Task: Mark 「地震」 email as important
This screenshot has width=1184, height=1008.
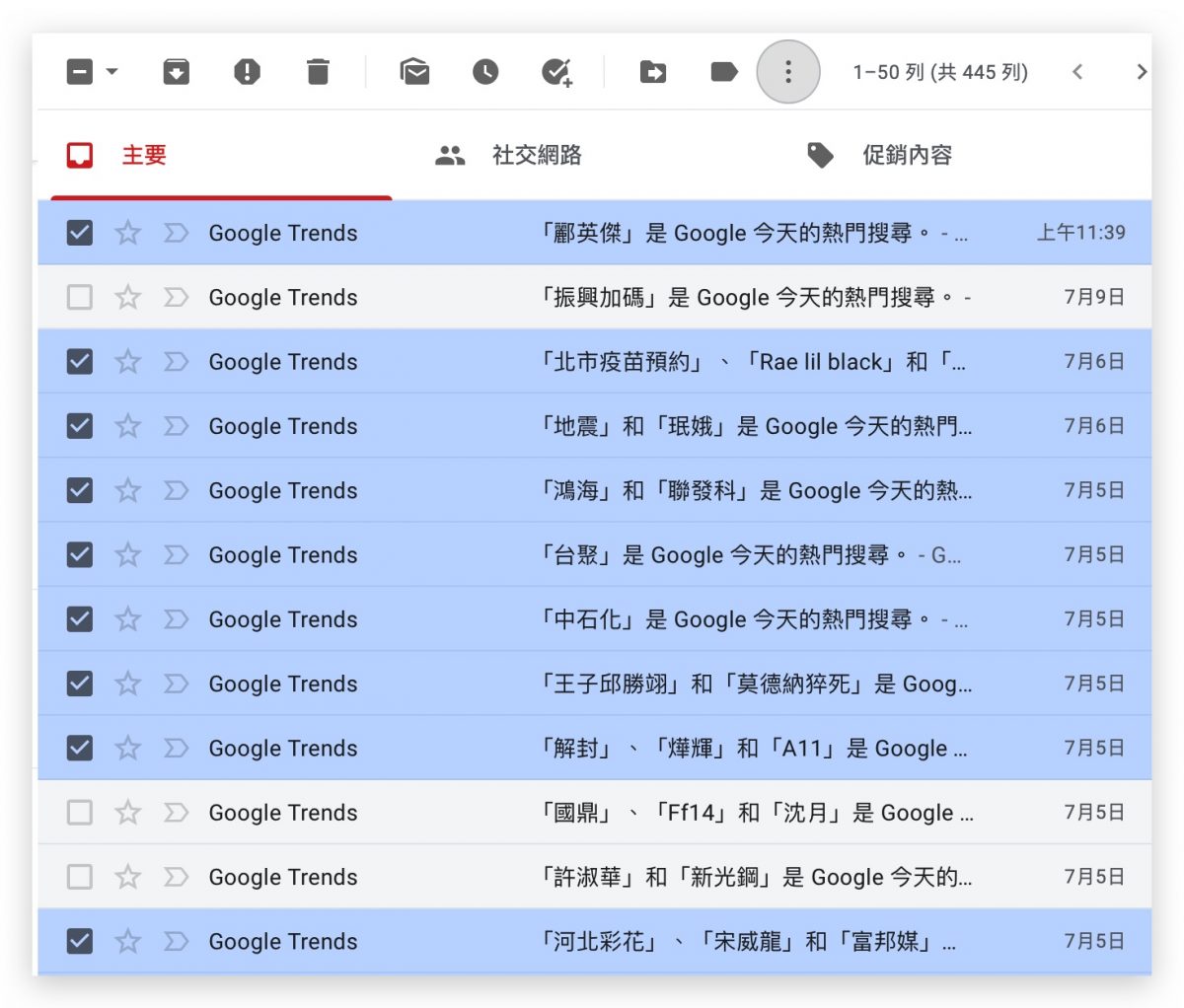Action: coord(176,426)
